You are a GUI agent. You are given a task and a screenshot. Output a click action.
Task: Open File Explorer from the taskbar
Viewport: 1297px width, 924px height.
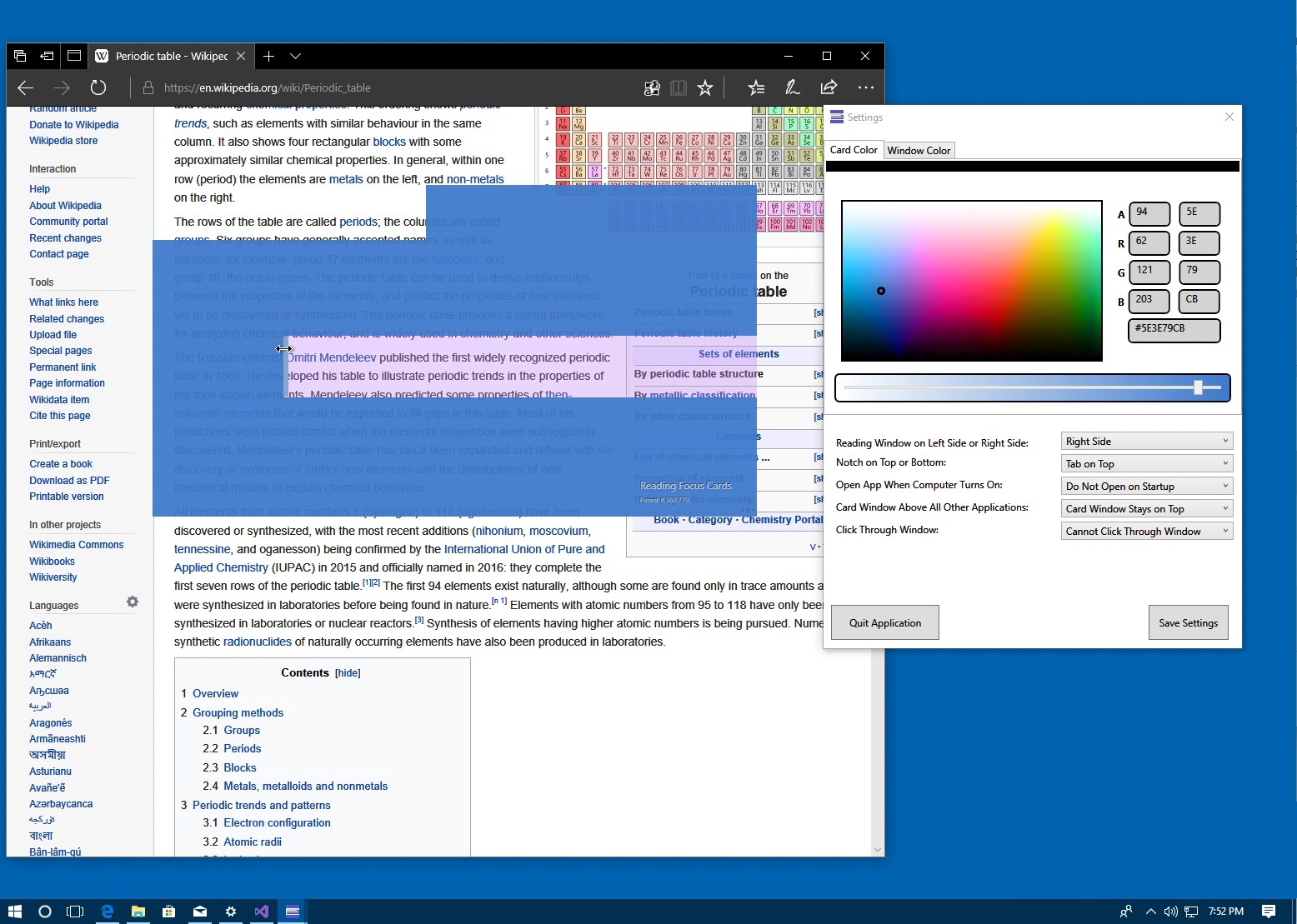pos(138,912)
